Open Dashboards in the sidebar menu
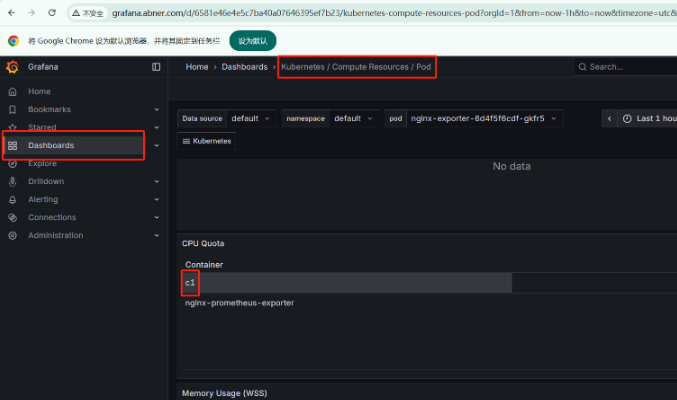The image size is (677, 400). [51, 146]
